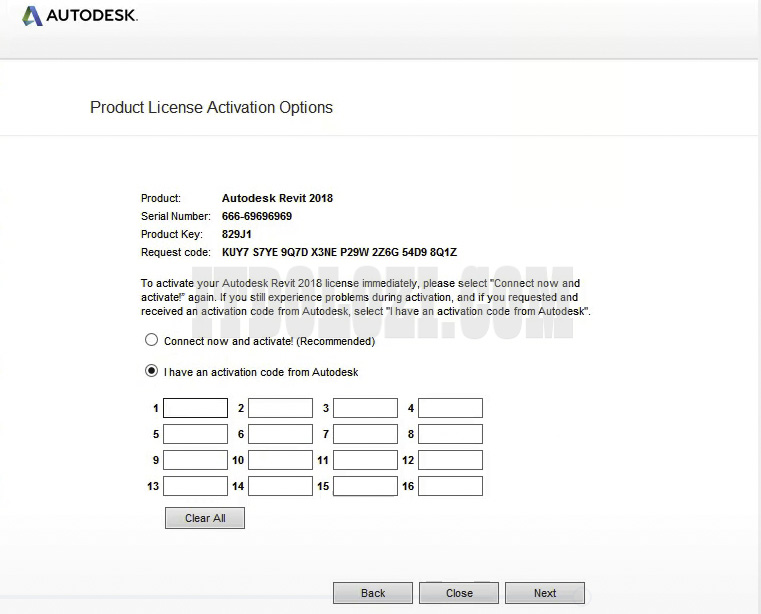Select 'I have an activation code' option
The image size is (761, 614).
point(152,371)
